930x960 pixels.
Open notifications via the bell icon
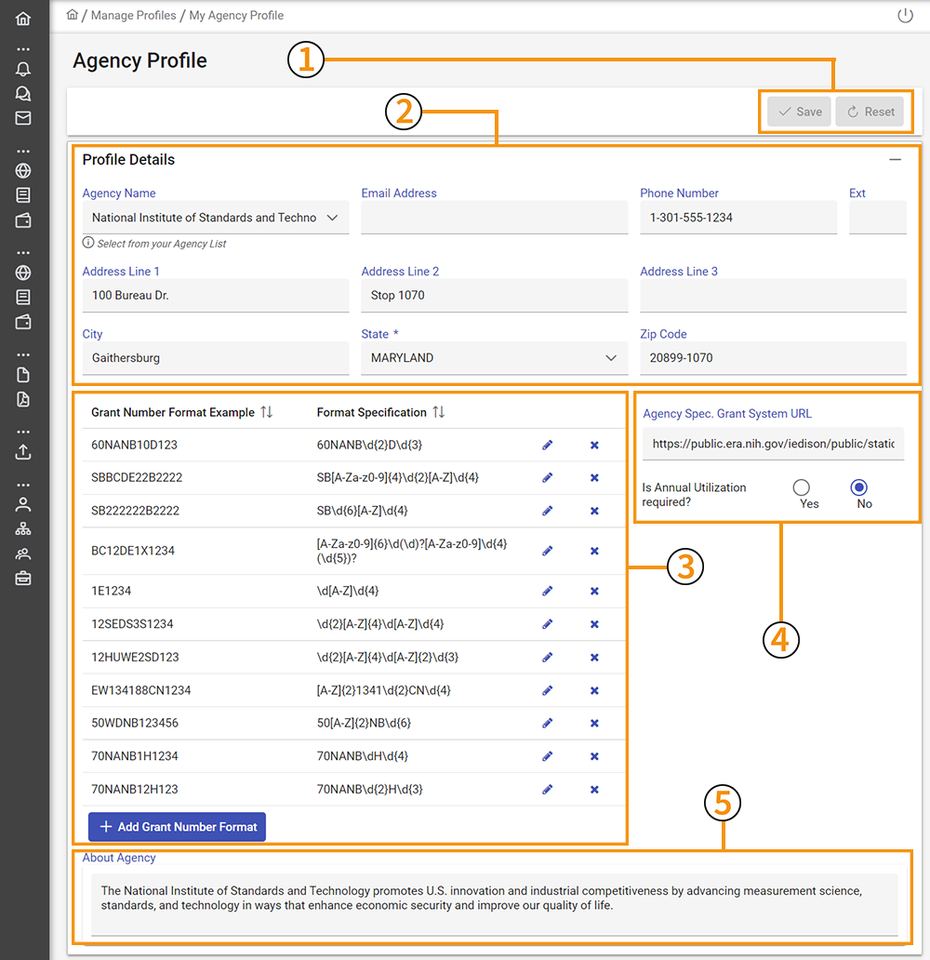pos(23,68)
